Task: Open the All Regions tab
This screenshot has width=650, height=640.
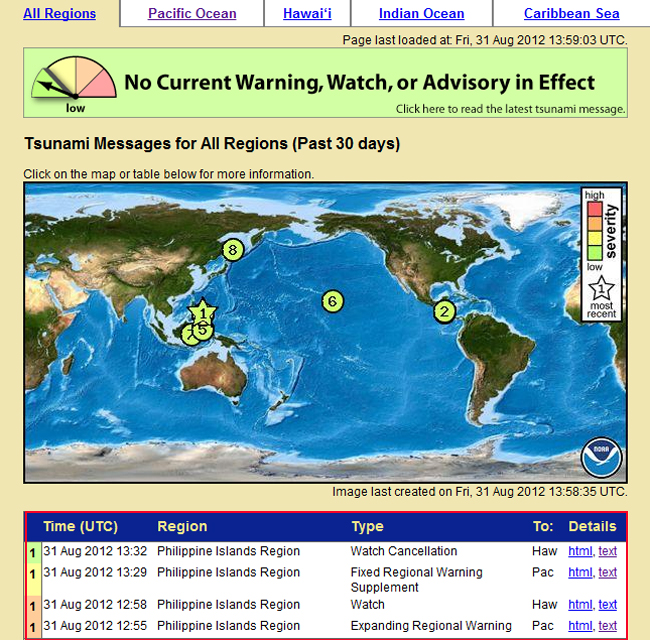Action: coord(60,14)
